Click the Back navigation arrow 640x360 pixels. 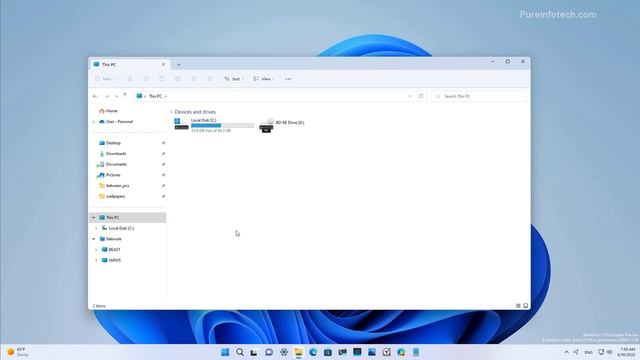click(x=95, y=96)
